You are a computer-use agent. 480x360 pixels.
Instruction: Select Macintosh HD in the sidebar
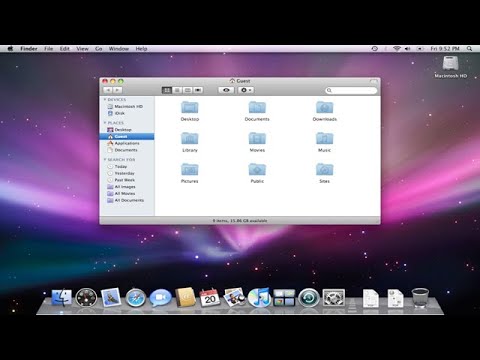127,106
